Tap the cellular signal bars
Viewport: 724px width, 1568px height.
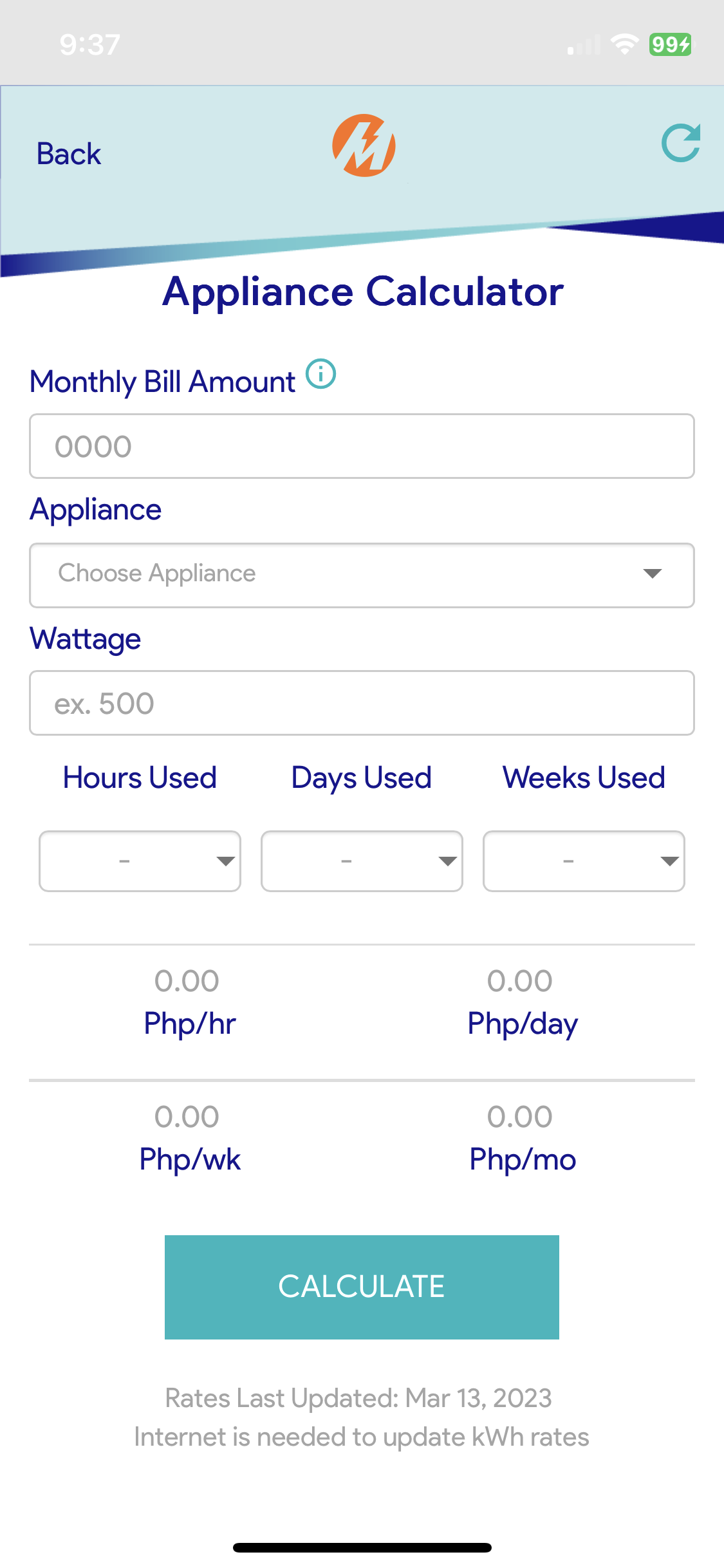click(584, 45)
